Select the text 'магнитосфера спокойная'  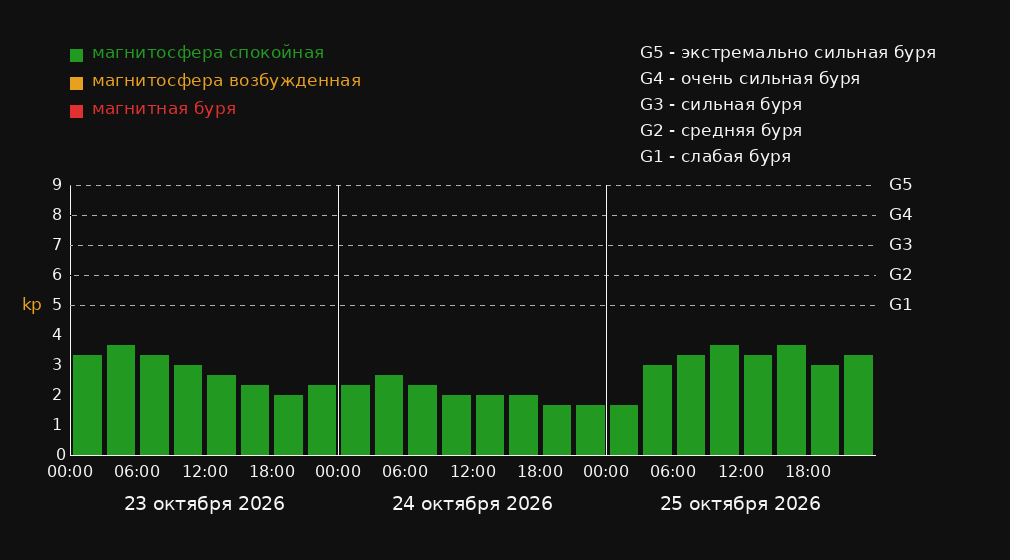[208, 53]
